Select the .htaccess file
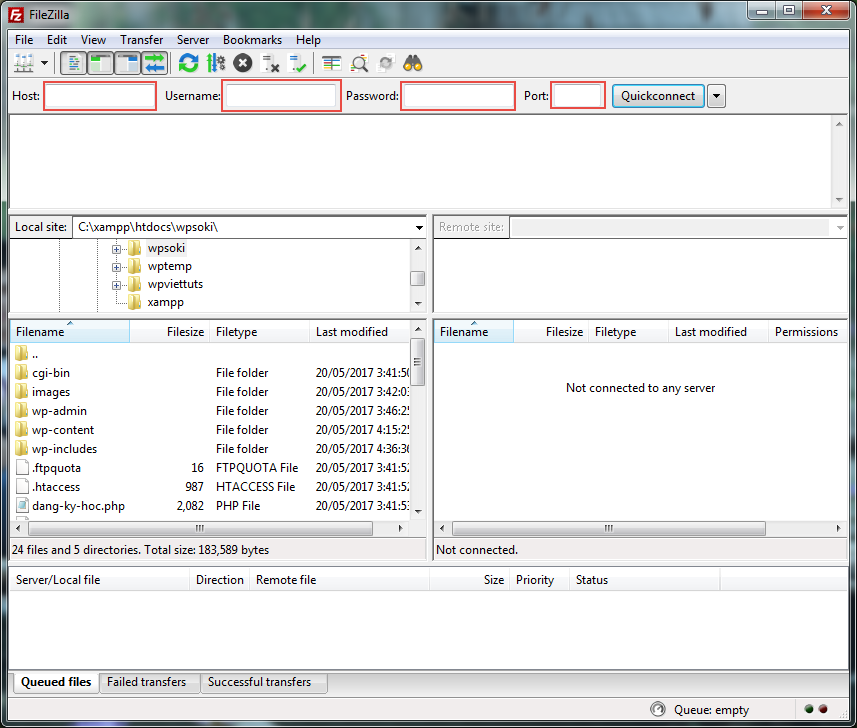The width and height of the screenshot is (857, 728). click(56, 487)
